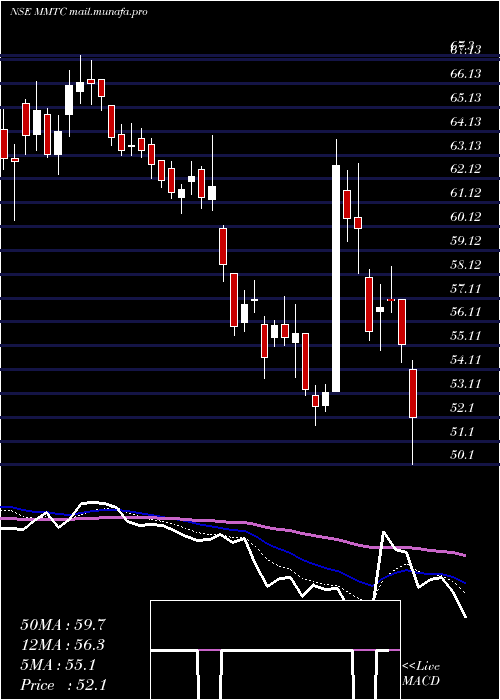The image size is (500, 700).
Task: Click the 12MA : 56.3 readout
Action: 63,645
